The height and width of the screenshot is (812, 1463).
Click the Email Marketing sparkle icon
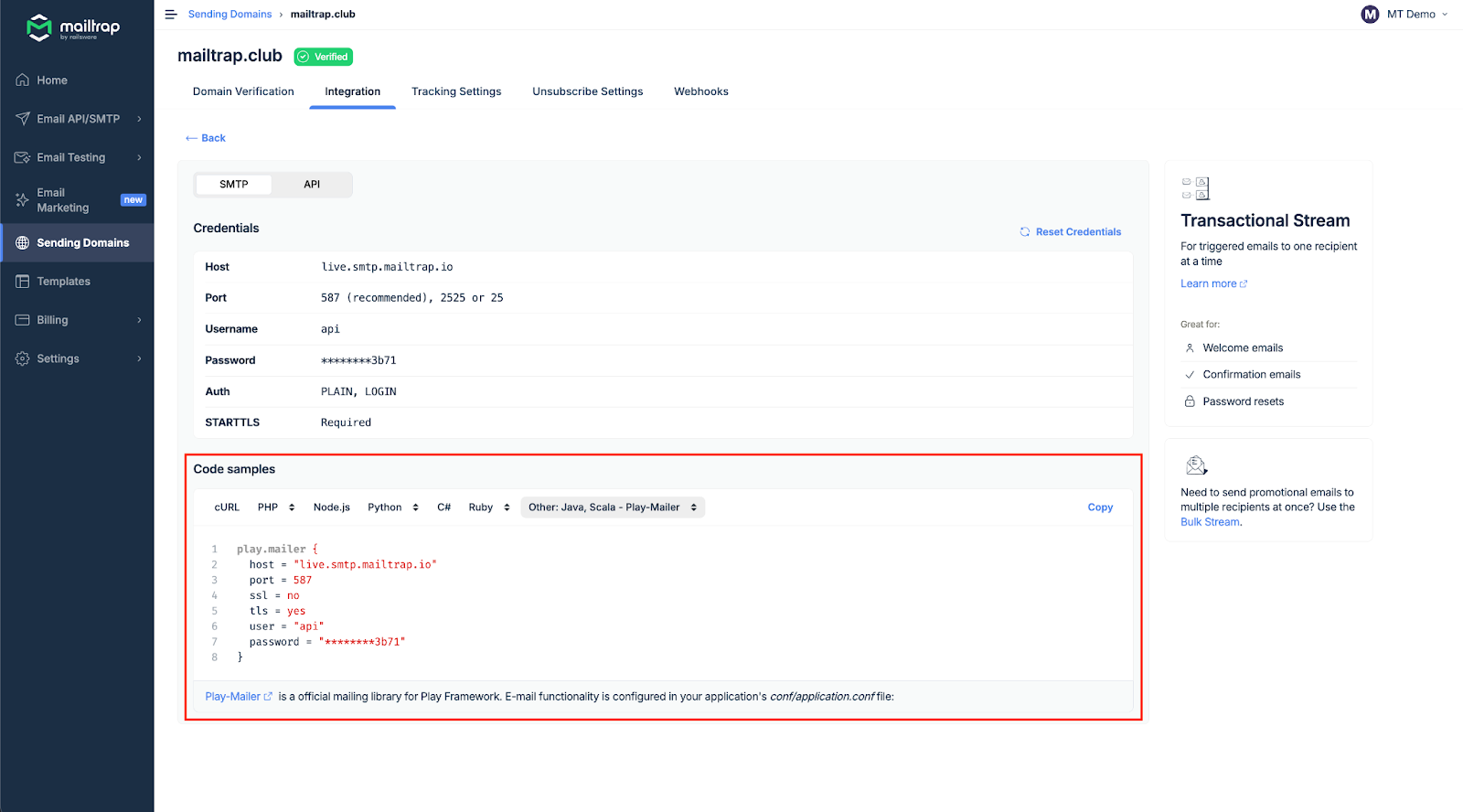tap(23, 199)
